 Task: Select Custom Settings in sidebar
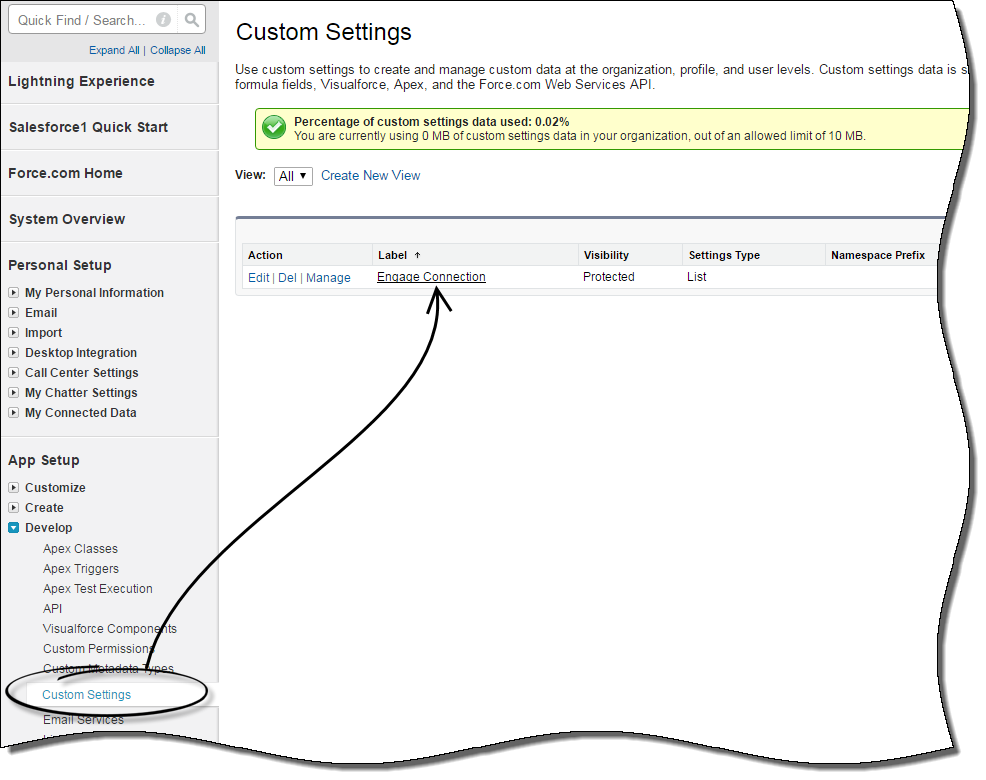(86, 695)
